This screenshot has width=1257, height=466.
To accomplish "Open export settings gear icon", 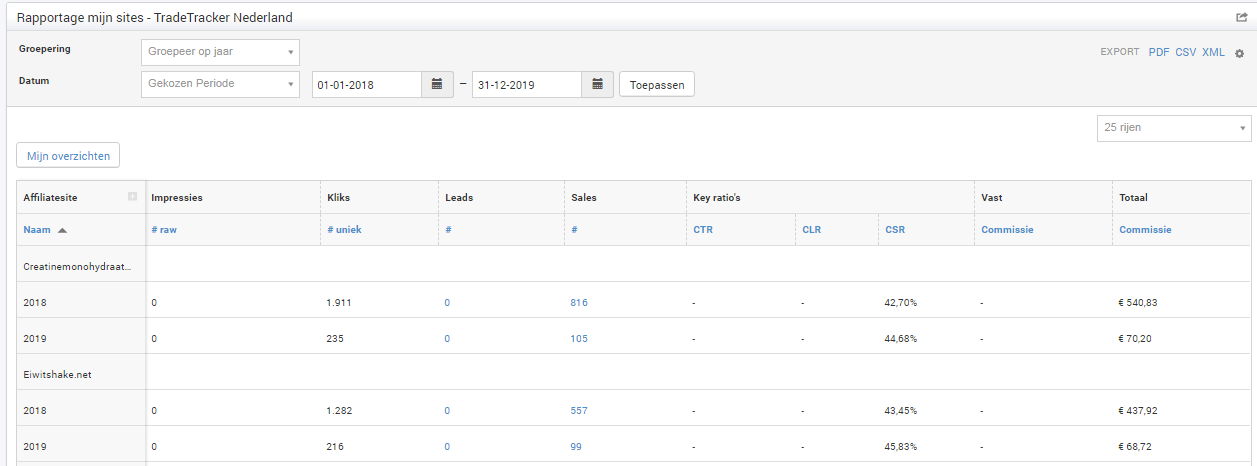I will point(1240,53).
